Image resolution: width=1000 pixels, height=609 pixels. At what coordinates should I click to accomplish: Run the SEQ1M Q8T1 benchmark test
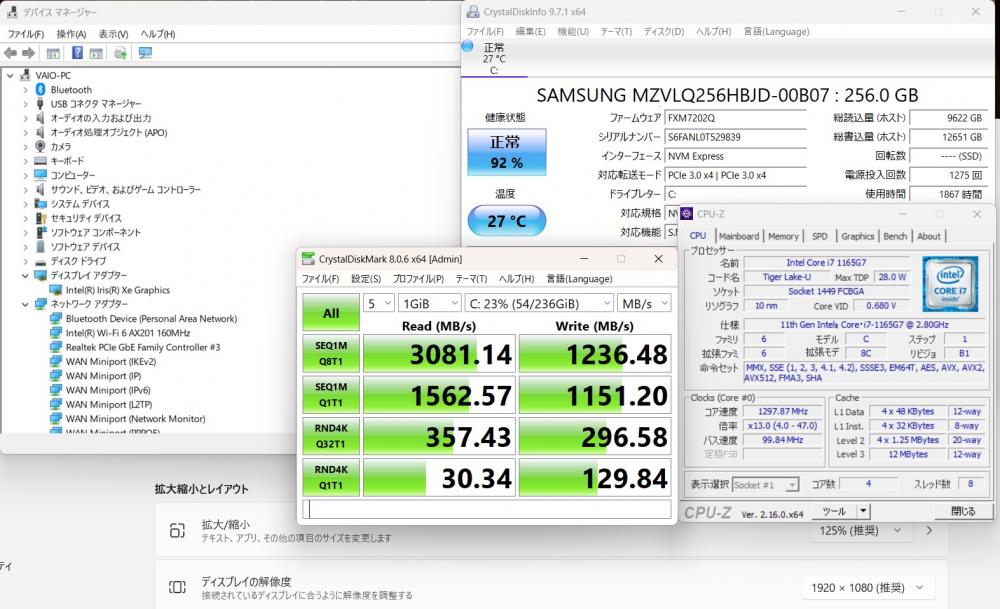click(x=330, y=353)
